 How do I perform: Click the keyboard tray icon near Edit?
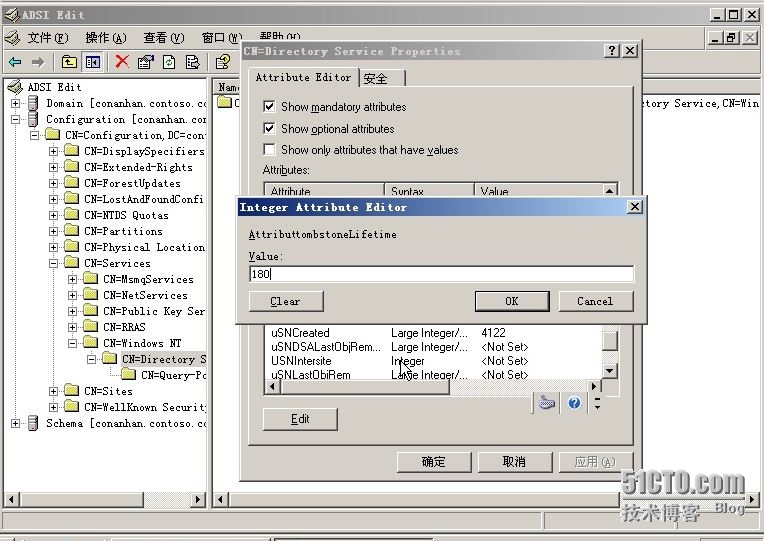tap(547, 403)
